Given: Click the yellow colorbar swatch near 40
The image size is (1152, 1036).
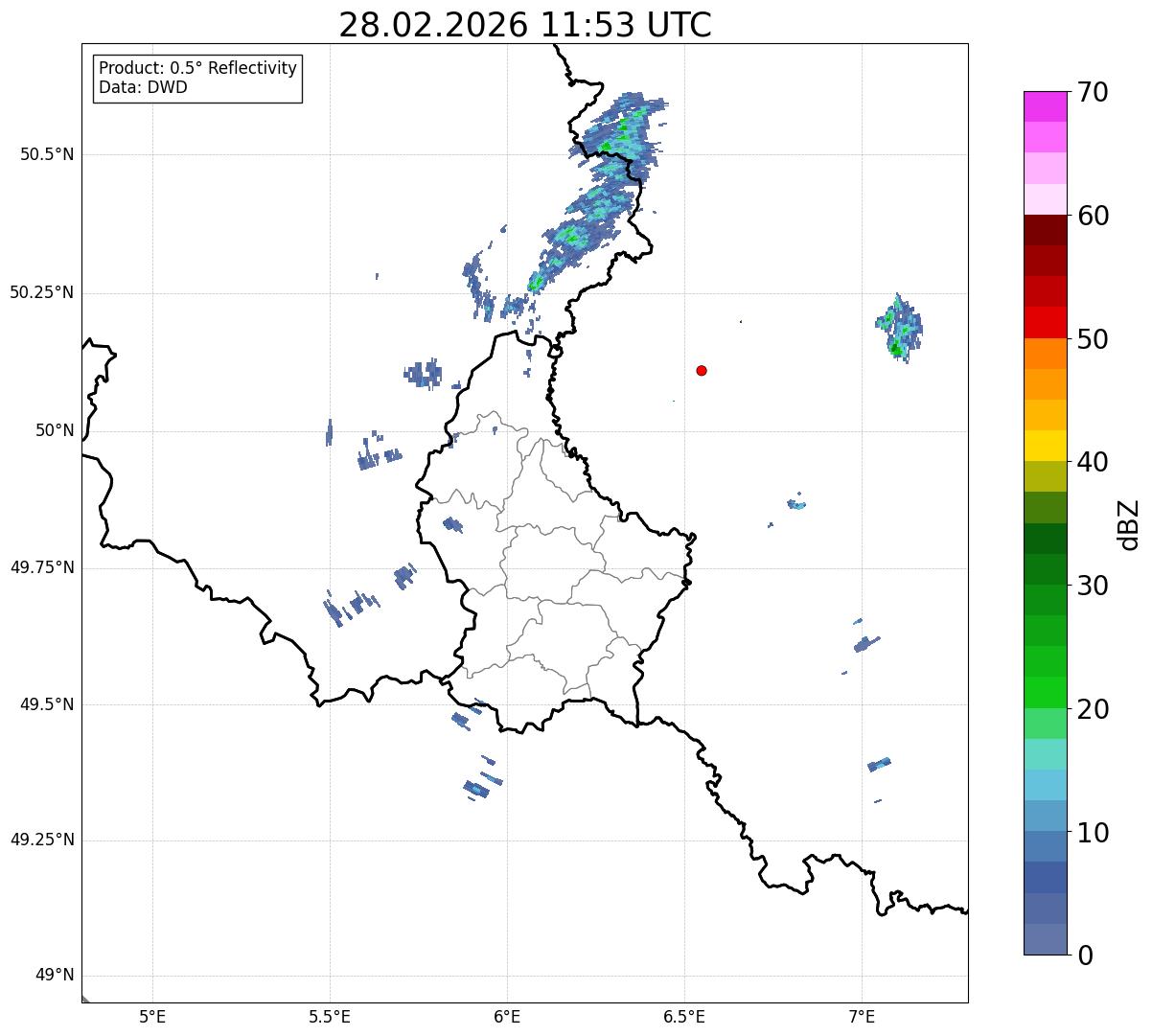Looking at the screenshot, I should coord(1045,446).
